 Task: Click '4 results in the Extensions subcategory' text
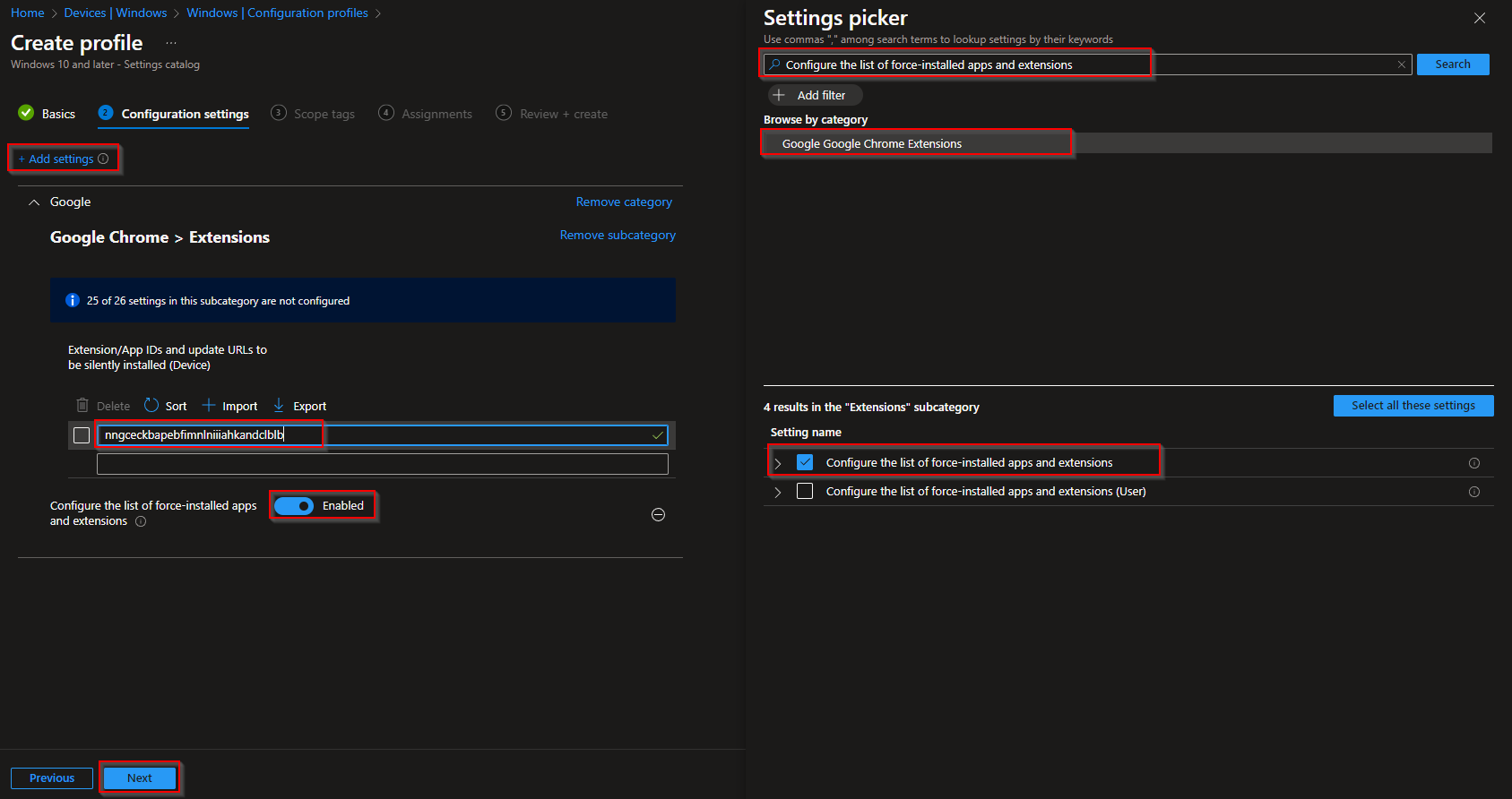pos(871,407)
